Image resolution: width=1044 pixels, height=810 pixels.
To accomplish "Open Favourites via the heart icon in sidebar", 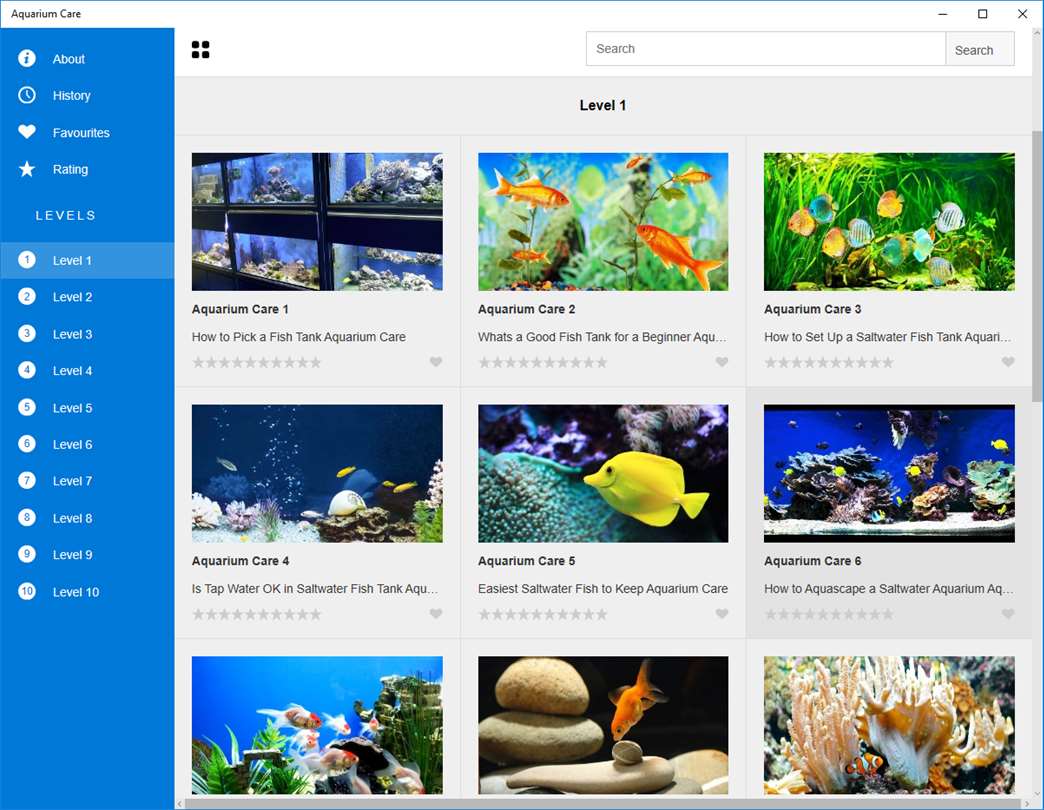I will click(27, 132).
